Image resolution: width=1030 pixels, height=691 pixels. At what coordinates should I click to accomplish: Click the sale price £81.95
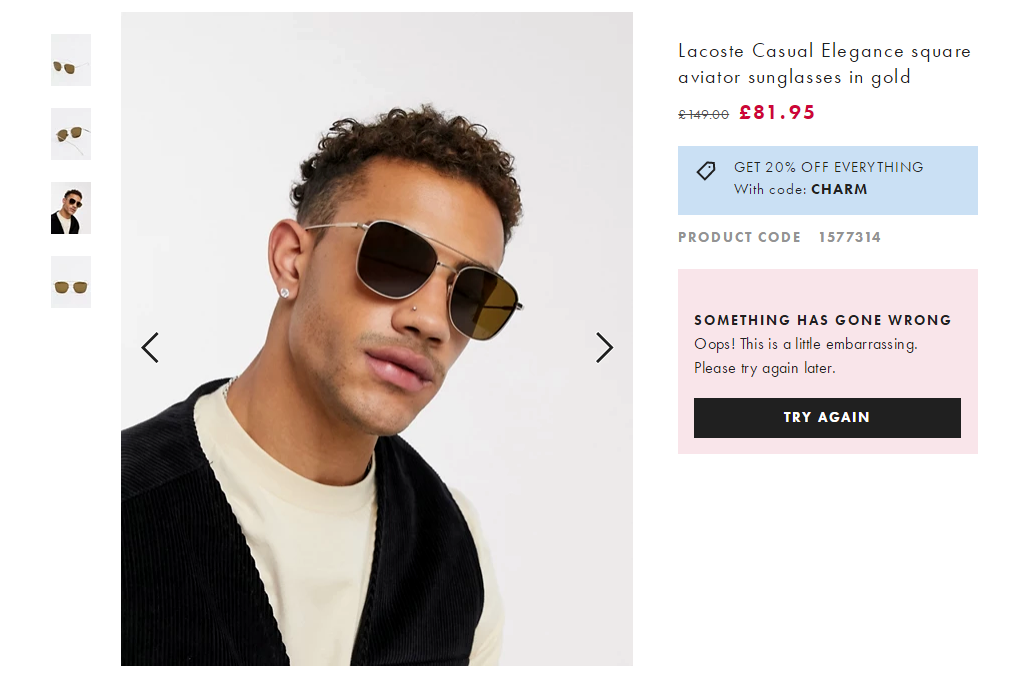777,113
